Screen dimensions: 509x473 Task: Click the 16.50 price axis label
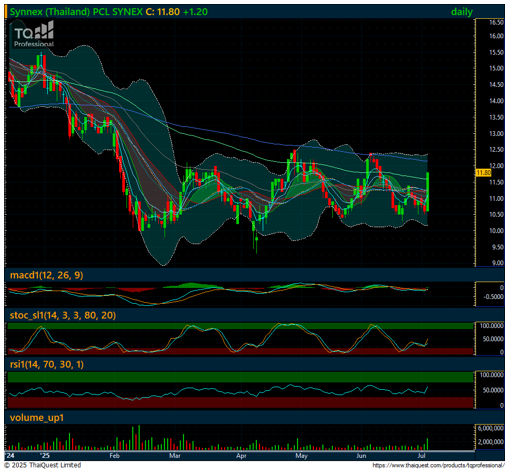pyautogui.click(x=496, y=23)
